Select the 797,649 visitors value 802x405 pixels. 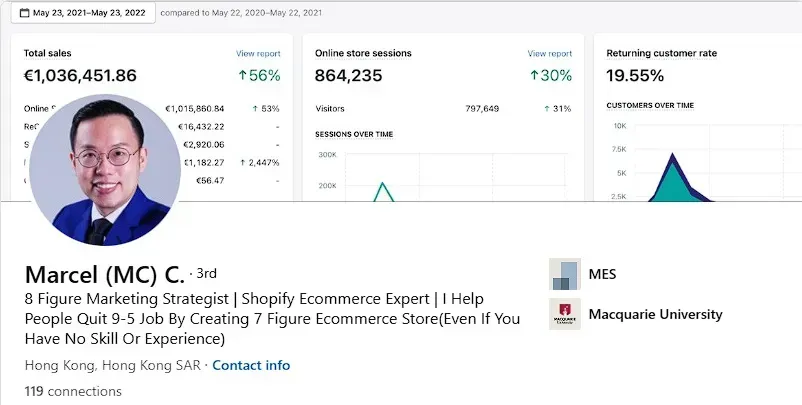(x=482, y=108)
